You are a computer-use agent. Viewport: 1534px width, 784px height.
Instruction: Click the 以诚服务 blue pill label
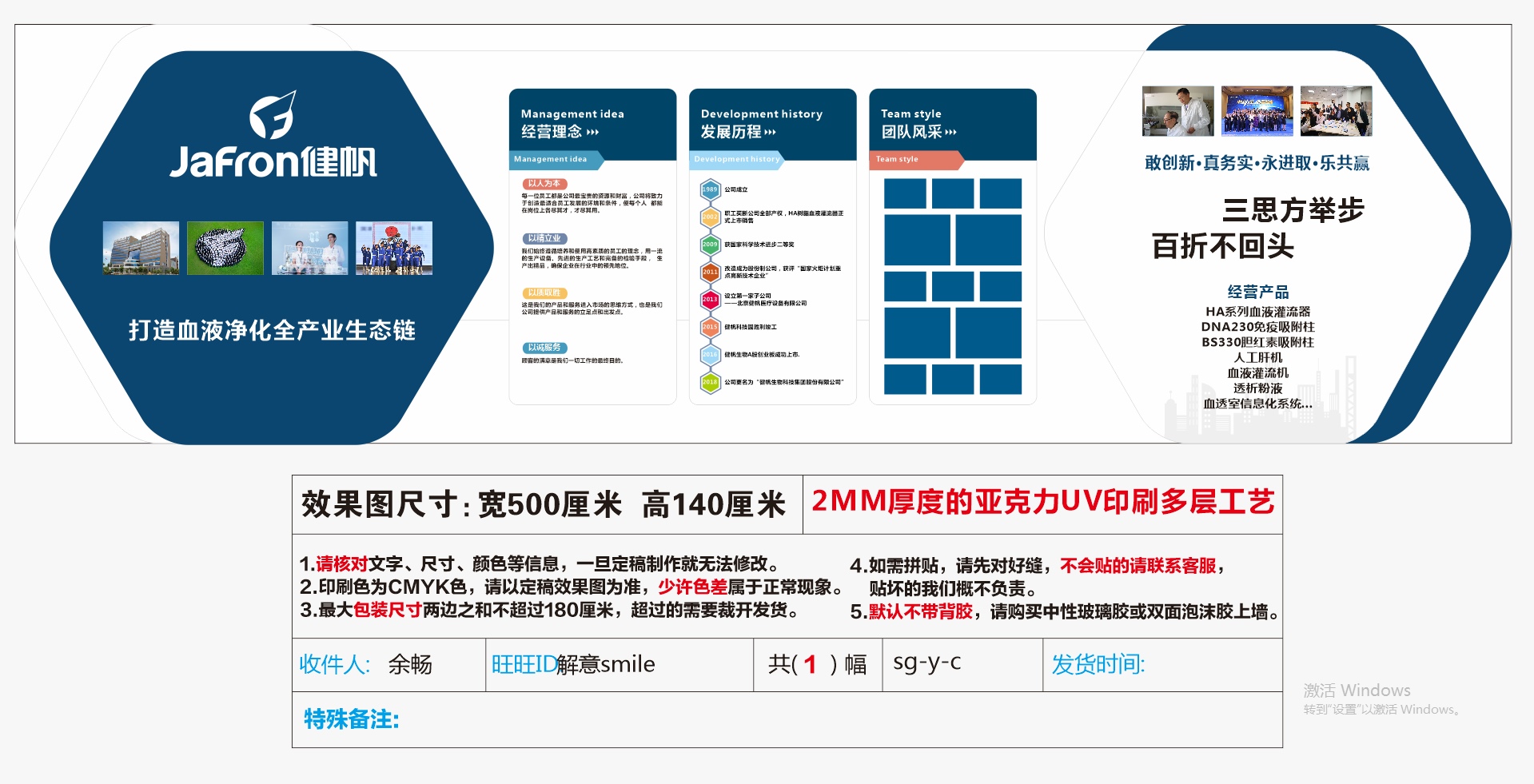[x=544, y=348]
